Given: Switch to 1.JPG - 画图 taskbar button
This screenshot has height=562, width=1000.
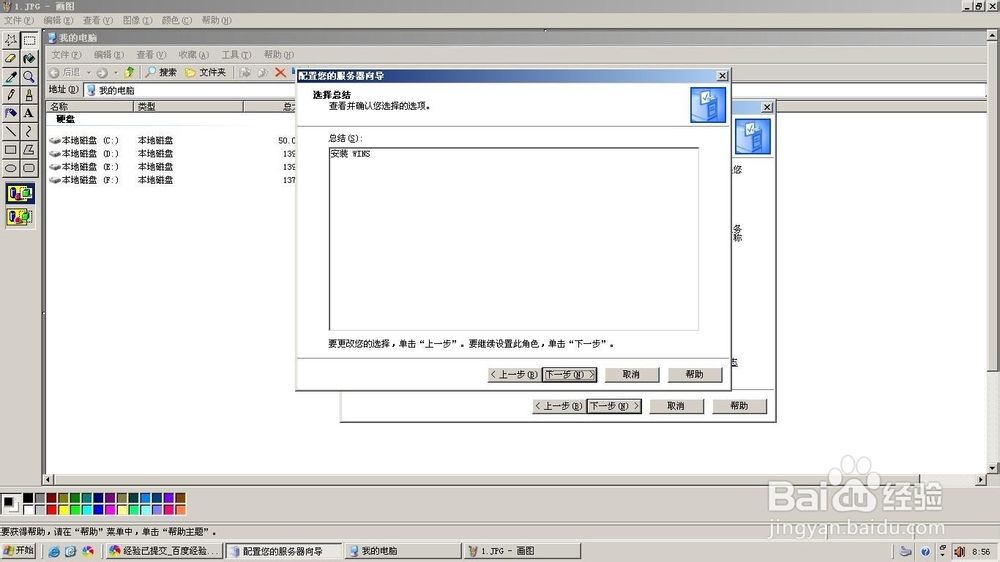Looking at the screenshot, I should (522, 551).
